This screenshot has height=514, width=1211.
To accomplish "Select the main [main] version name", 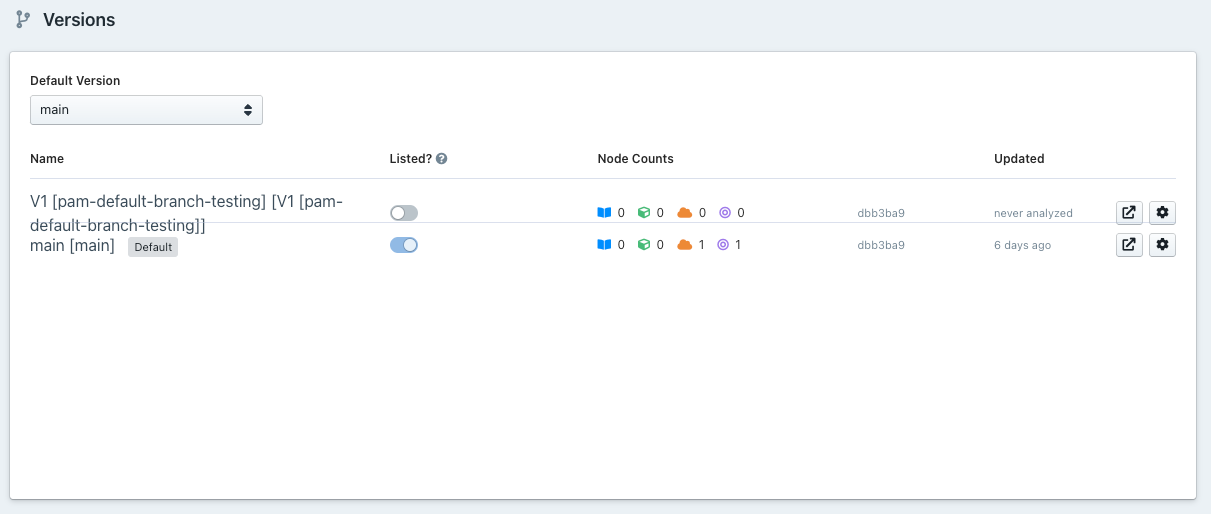I will (72, 245).
